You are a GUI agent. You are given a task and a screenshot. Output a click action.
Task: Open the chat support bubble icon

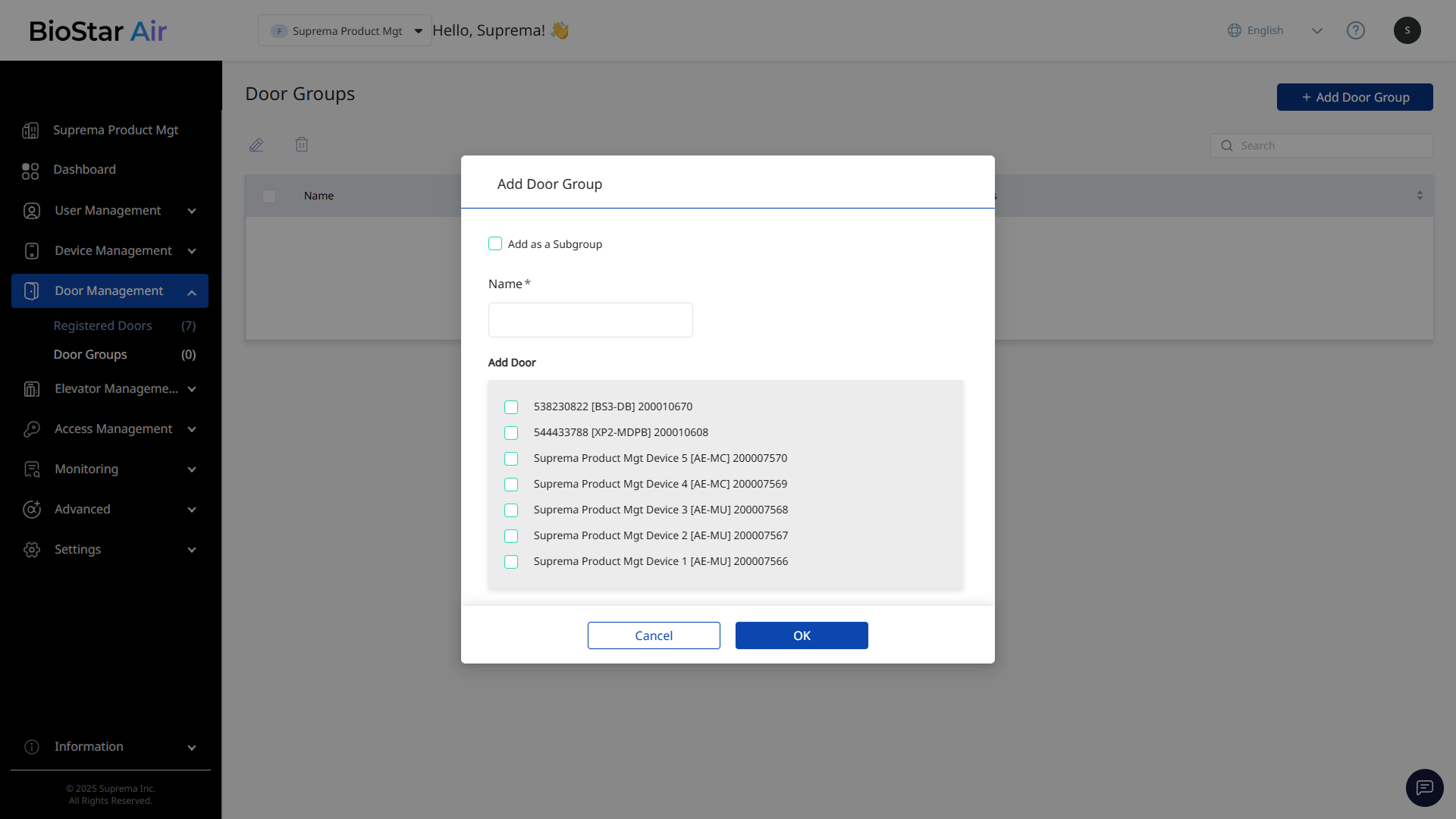pos(1424,788)
